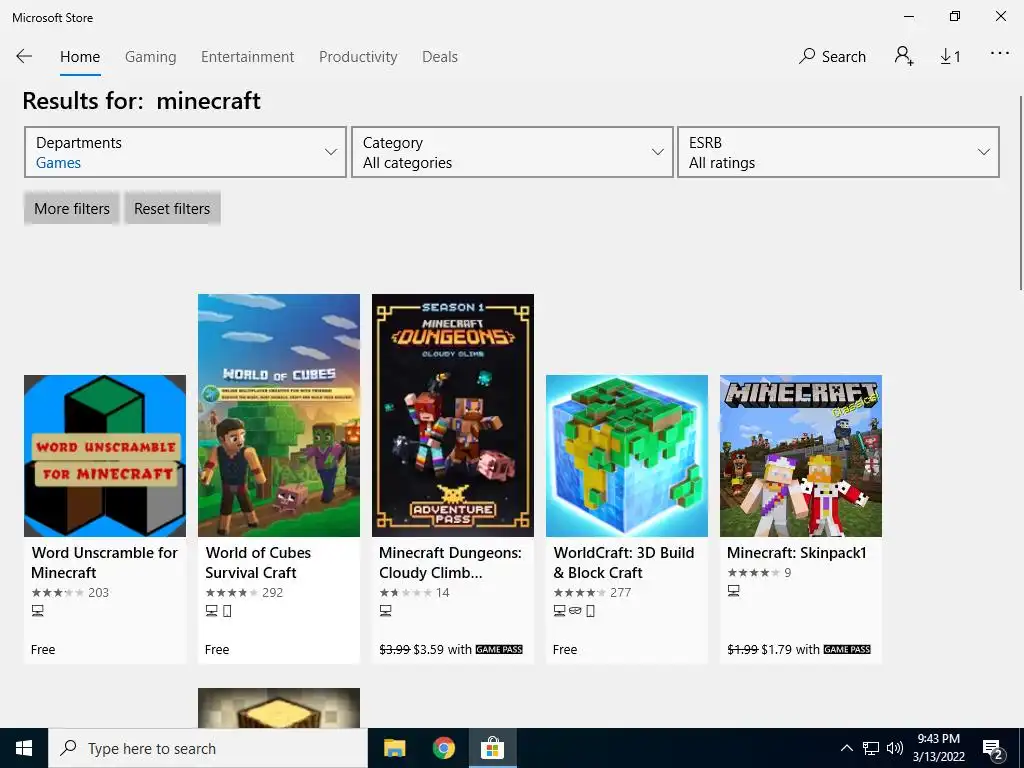Open the account sign-in icon
The image size is (1024, 768).
[x=904, y=56]
